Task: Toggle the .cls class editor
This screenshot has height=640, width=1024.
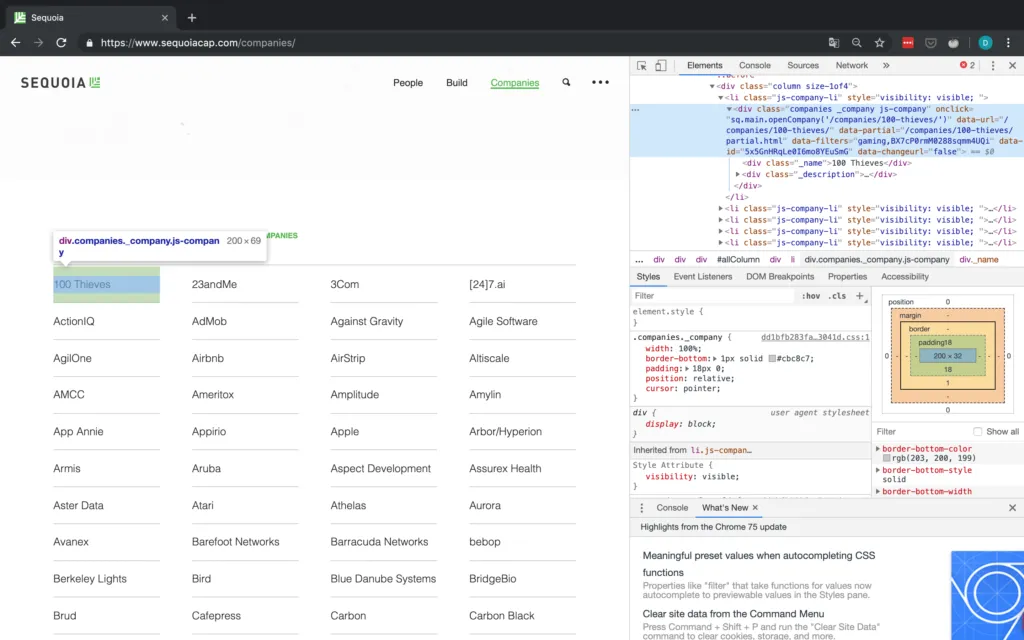Action: (837, 296)
